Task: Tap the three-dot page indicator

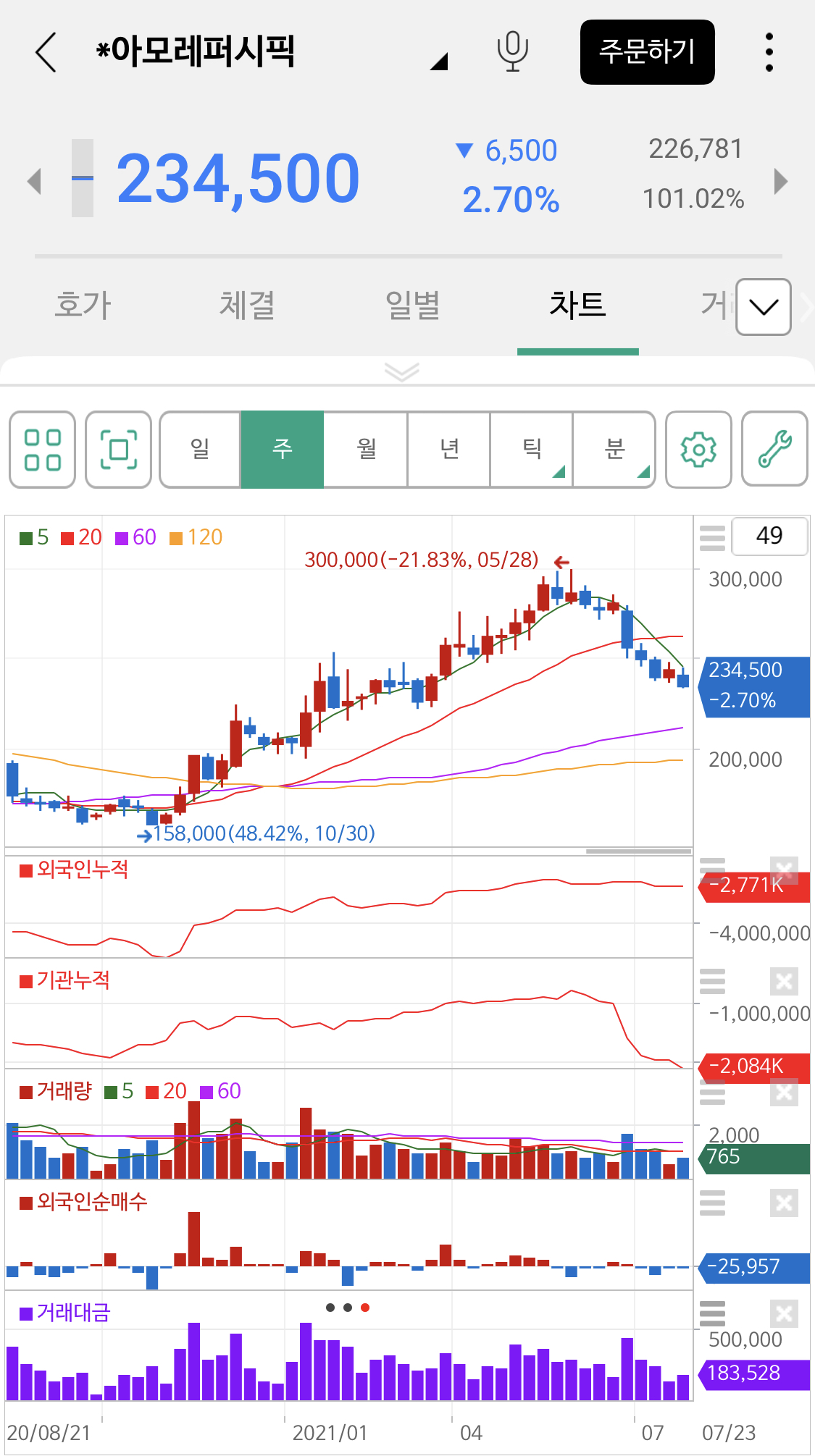Action: click(348, 1308)
